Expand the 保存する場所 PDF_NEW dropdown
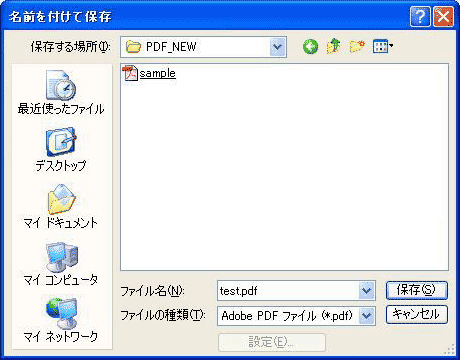This screenshot has width=460, height=360. coord(277,47)
